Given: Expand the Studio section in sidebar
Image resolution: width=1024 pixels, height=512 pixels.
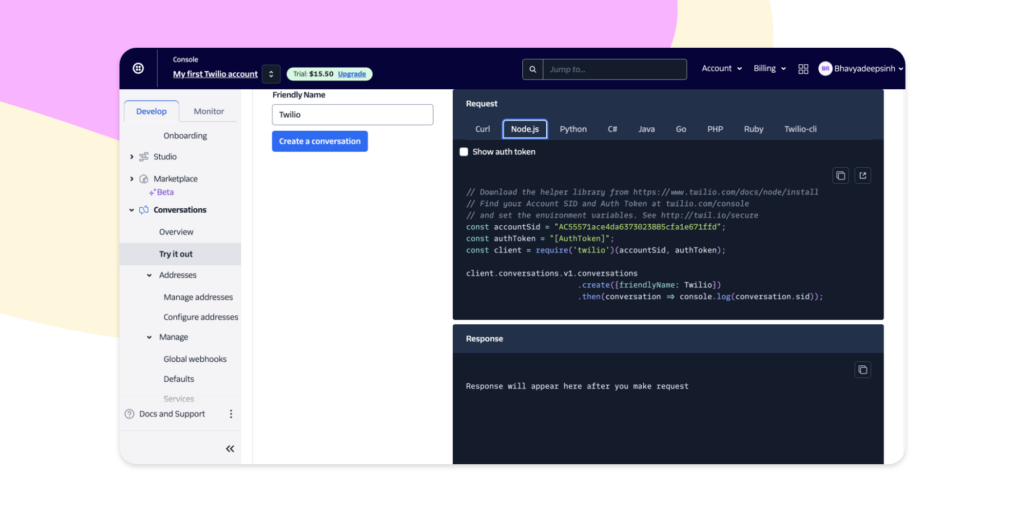Looking at the screenshot, I should (132, 157).
